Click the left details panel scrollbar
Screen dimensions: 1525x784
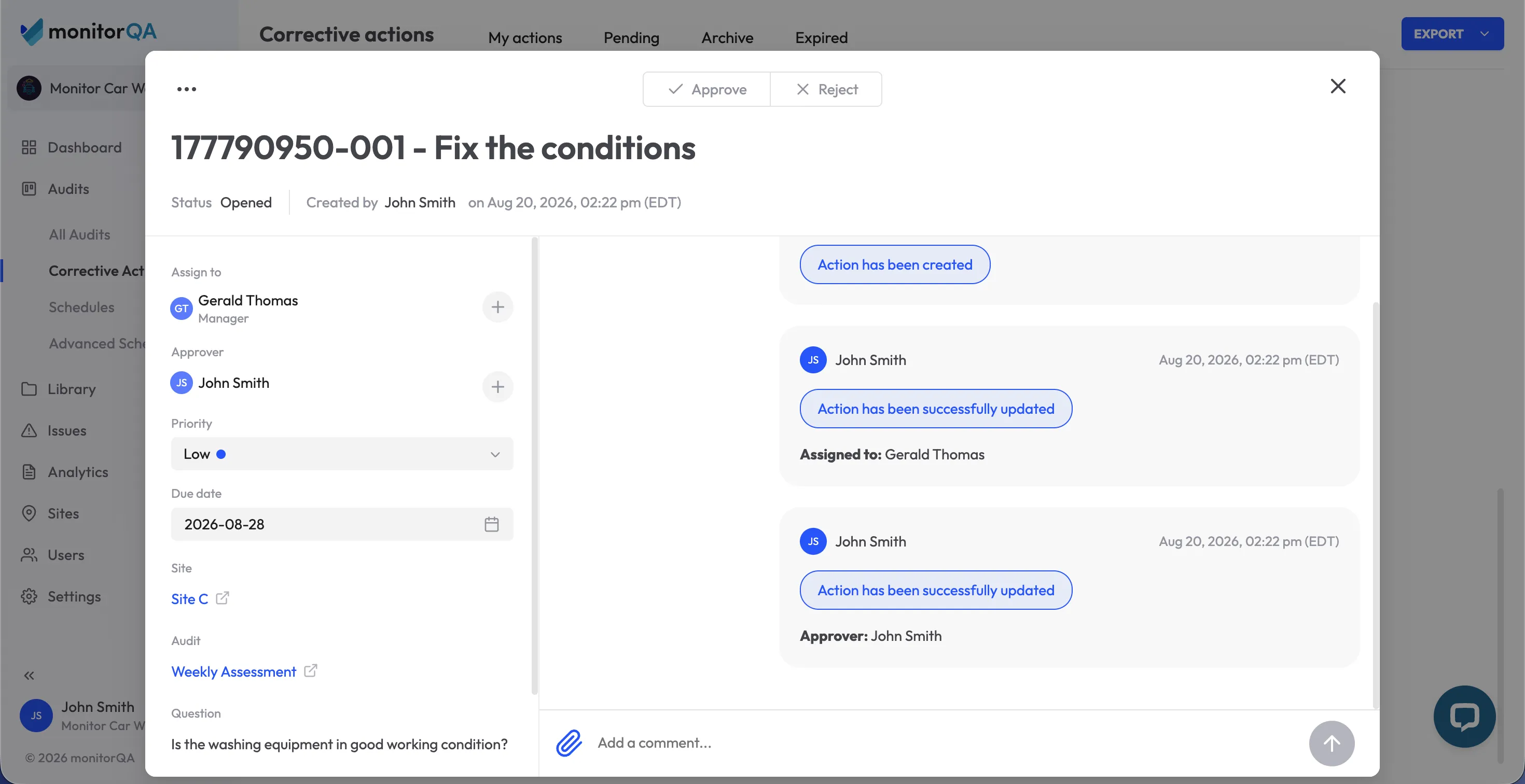click(535, 465)
